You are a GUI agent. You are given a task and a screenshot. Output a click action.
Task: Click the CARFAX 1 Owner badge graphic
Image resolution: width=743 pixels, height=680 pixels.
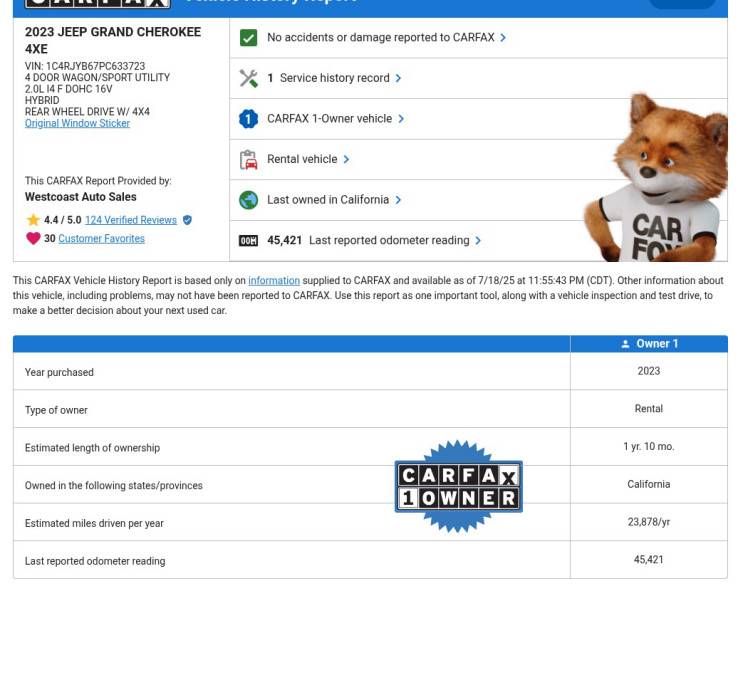click(x=458, y=487)
